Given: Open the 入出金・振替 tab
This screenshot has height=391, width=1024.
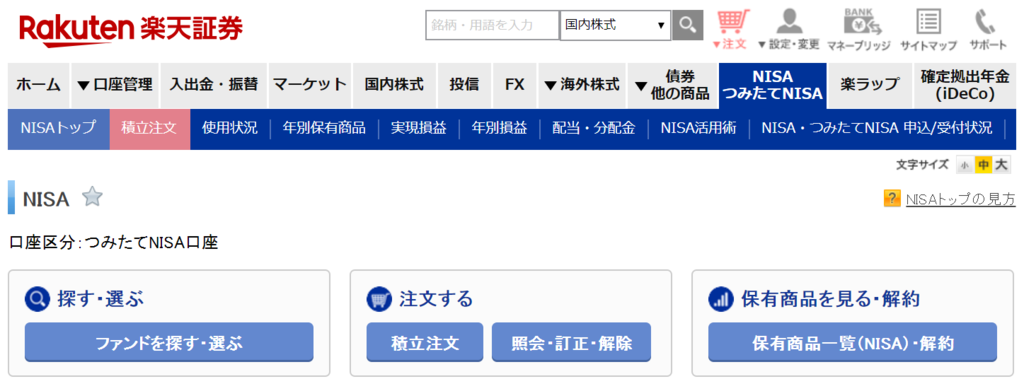Looking at the screenshot, I should coord(214,85).
